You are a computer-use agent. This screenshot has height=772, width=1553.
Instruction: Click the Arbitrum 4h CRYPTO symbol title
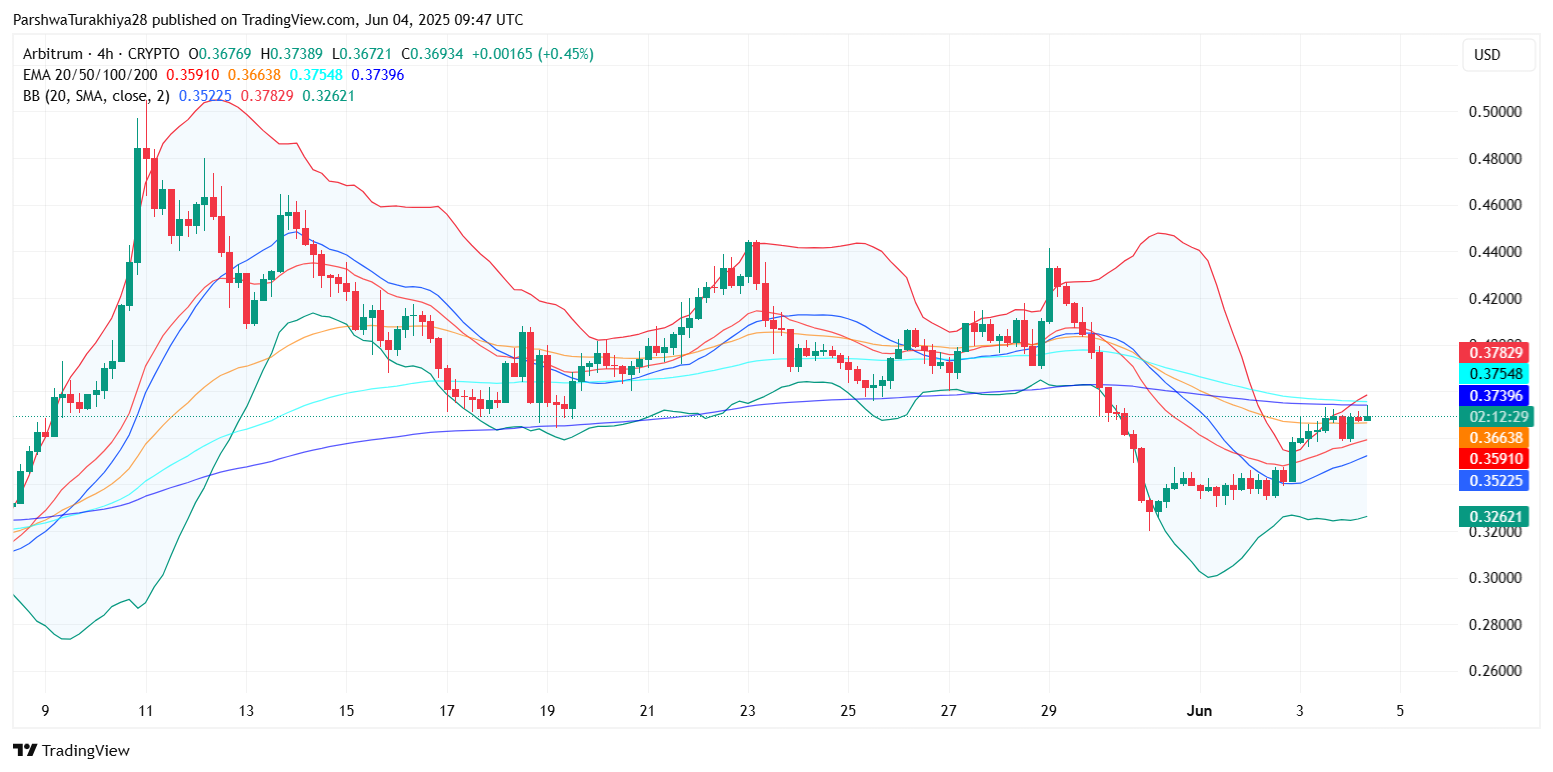(100, 54)
